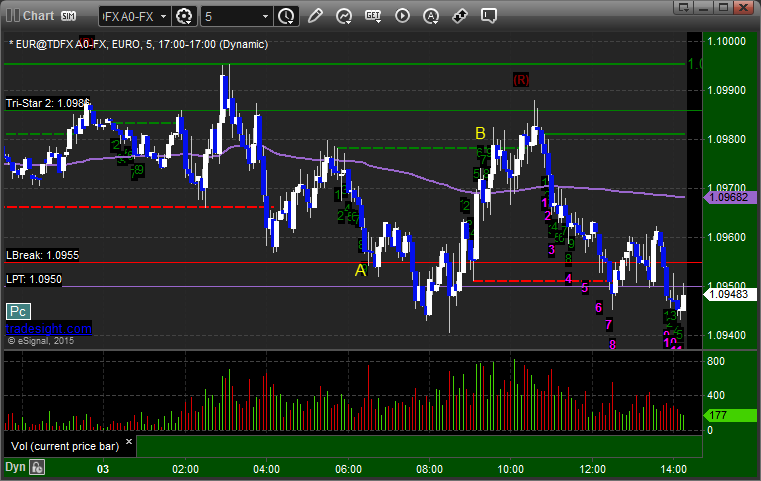761x481 pixels.
Task: Open the tradesight.com link
Action: (49, 329)
